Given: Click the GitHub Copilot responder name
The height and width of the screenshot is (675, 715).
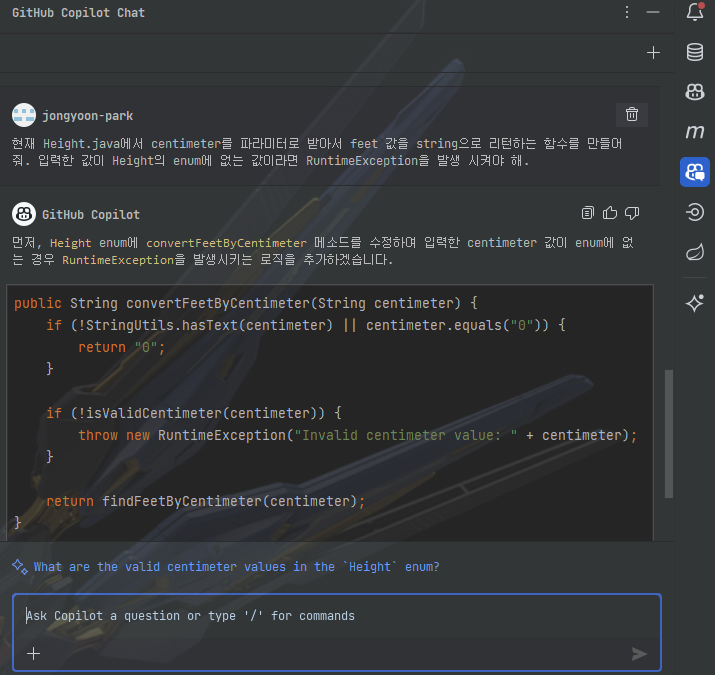Looking at the screenshot, I should (91, 215).
